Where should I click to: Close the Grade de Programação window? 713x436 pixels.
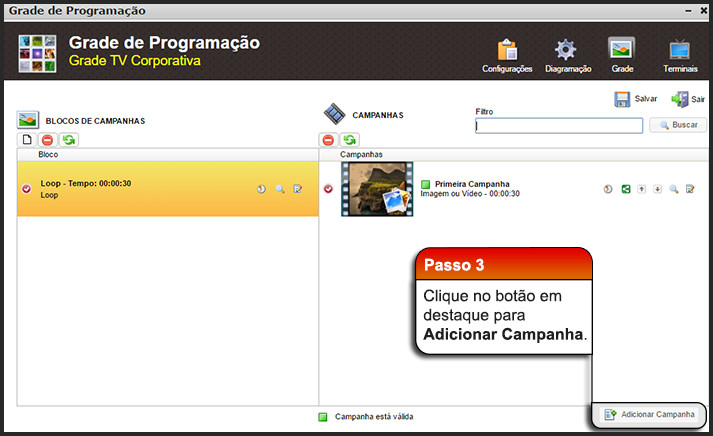pos(703,10)
